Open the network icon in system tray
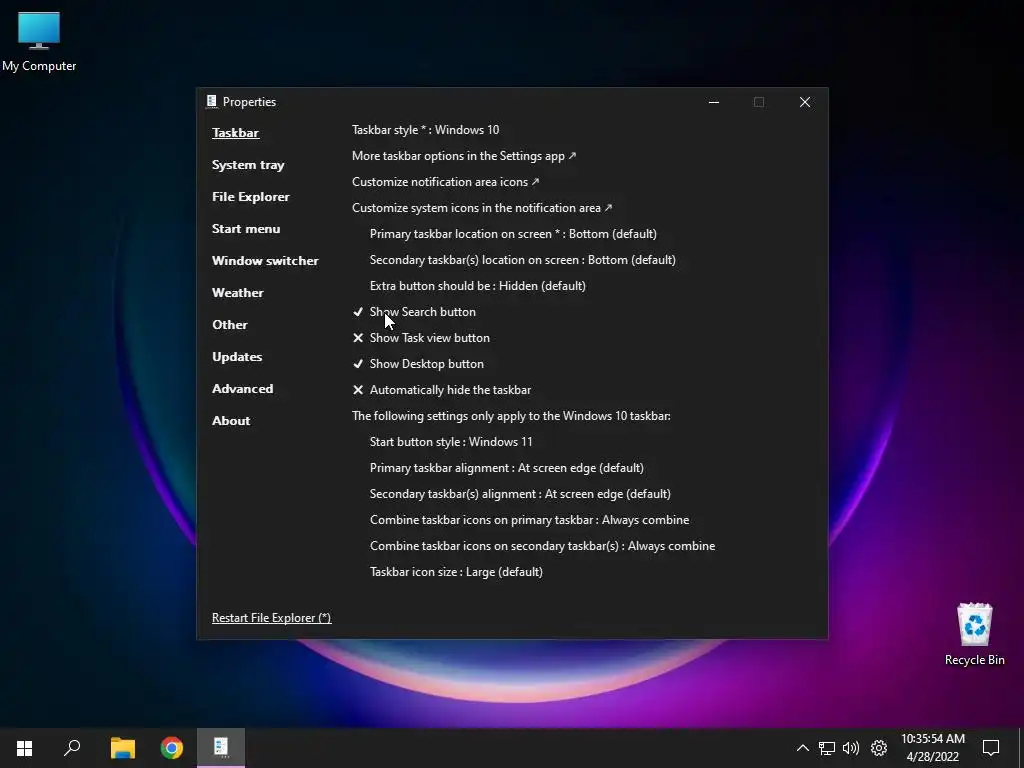Image resolution: width=1024 pixels, height=768 pixels. pyautogui.click(x=827, y=748)
